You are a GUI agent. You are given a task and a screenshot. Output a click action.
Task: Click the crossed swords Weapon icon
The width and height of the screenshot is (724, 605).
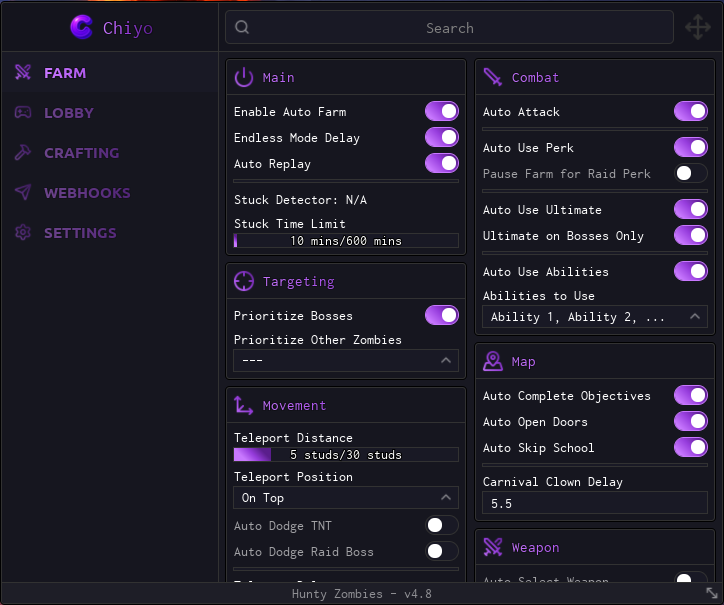point(493,547)
